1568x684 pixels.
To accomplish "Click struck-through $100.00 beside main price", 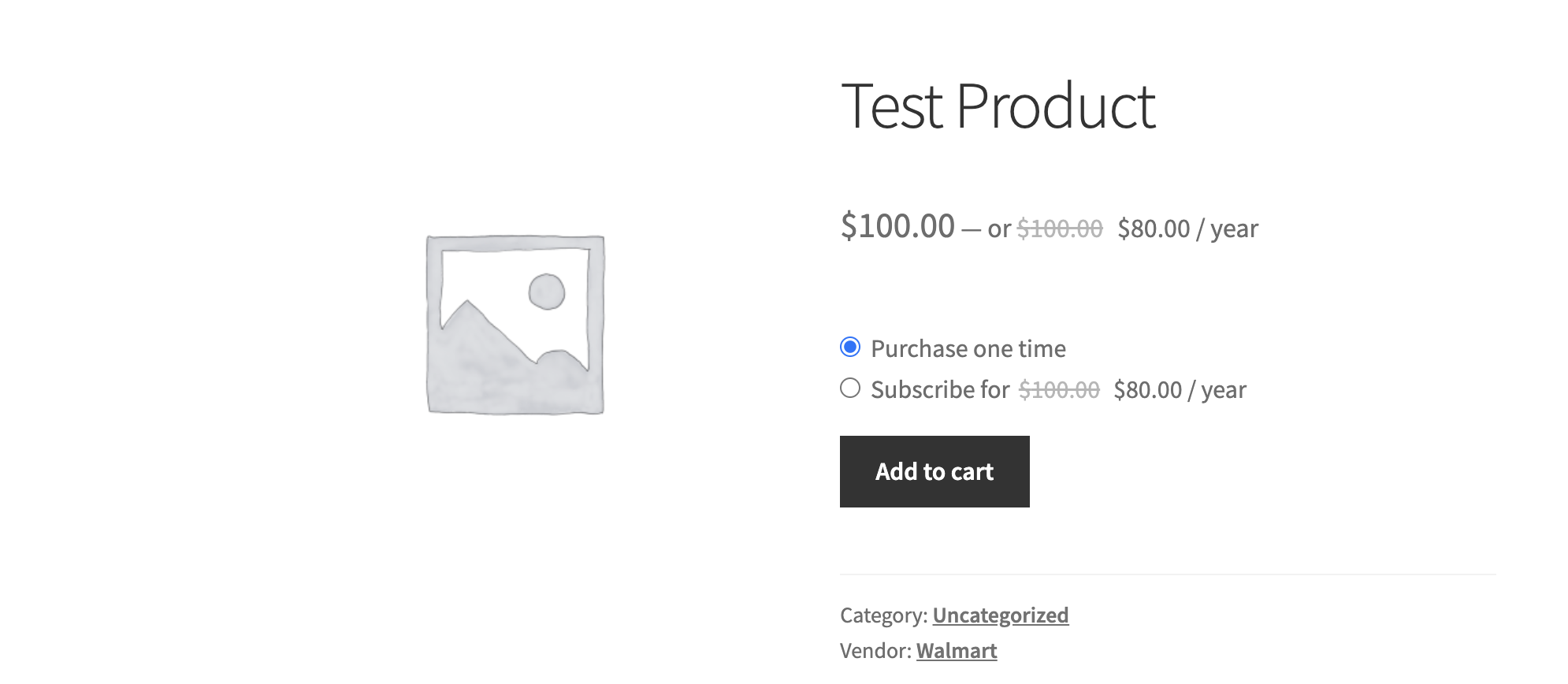I will [1060, 229].
